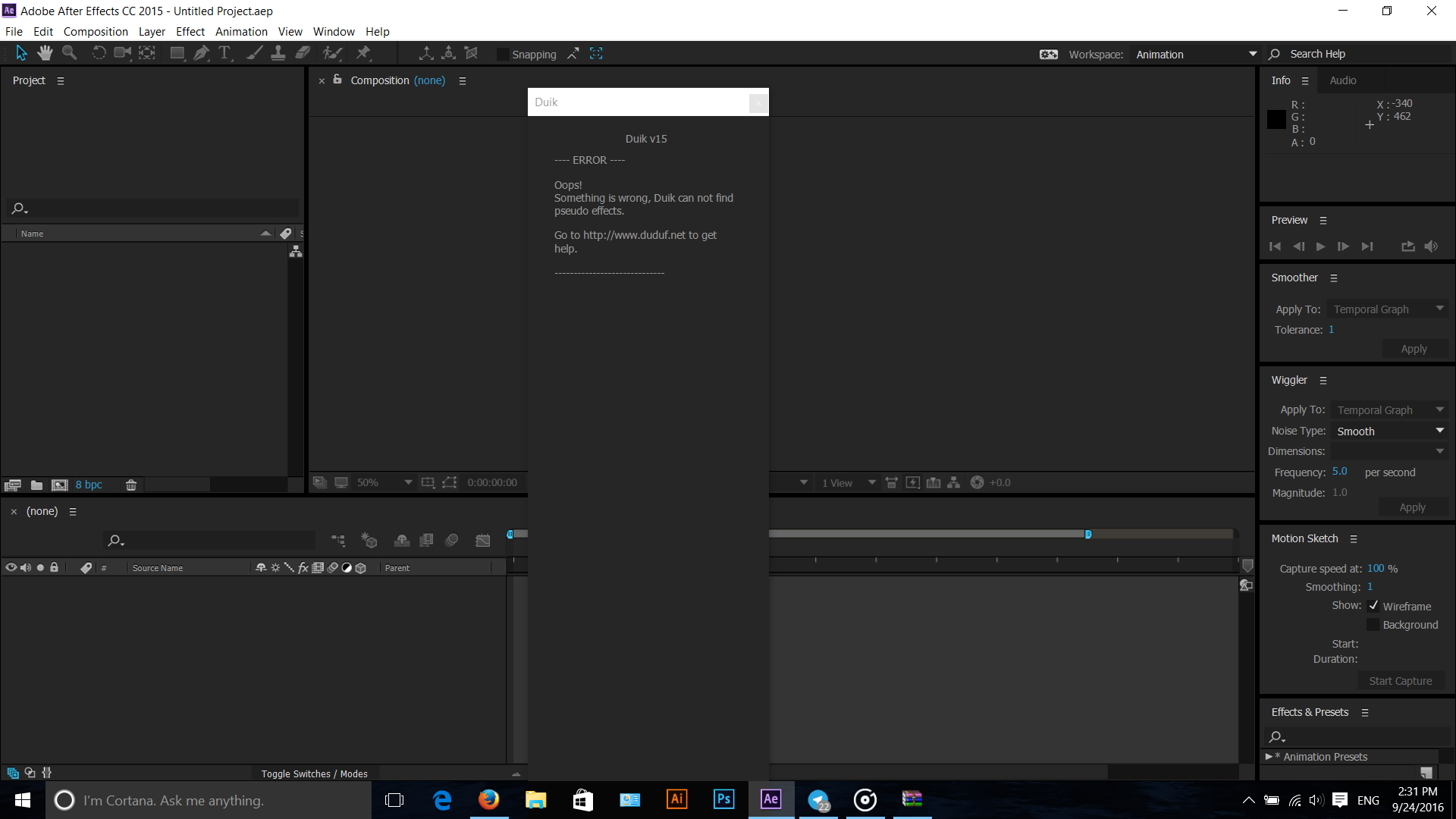This screenshot has height=819, width=1456.
Task: Open the Composition menu
Action: [96, 32]
